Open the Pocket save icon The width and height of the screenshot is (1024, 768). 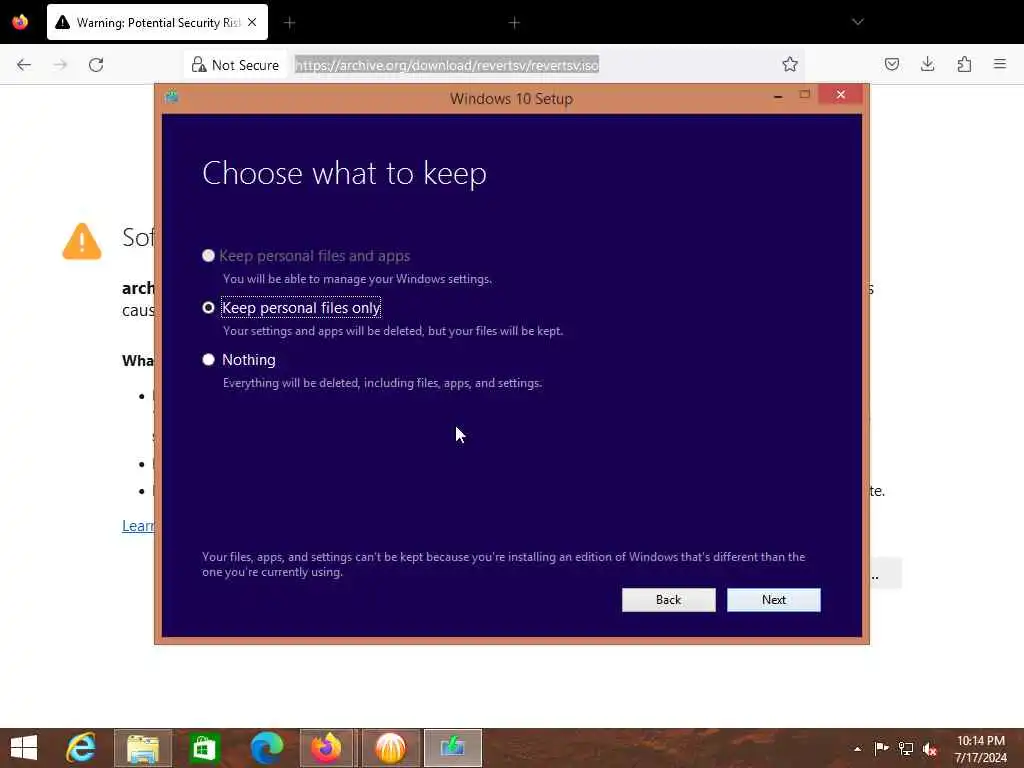[x=891, y=64]
